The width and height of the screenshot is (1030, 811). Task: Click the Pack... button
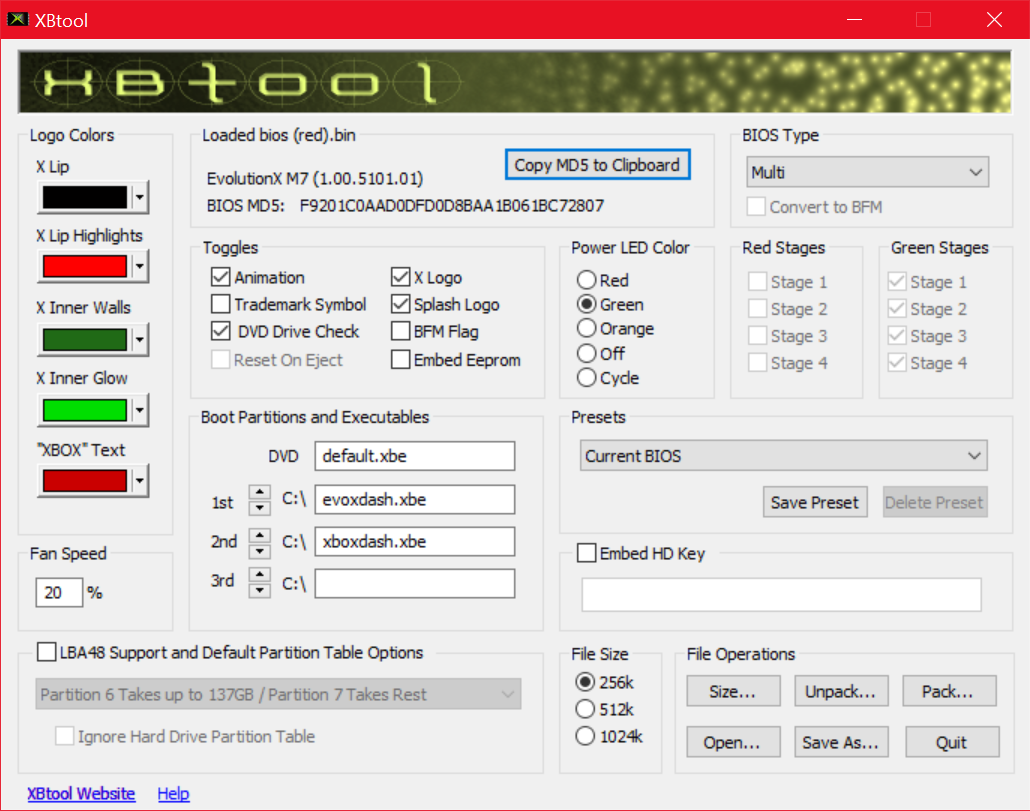pyautogui.click(x=949, y=691)
